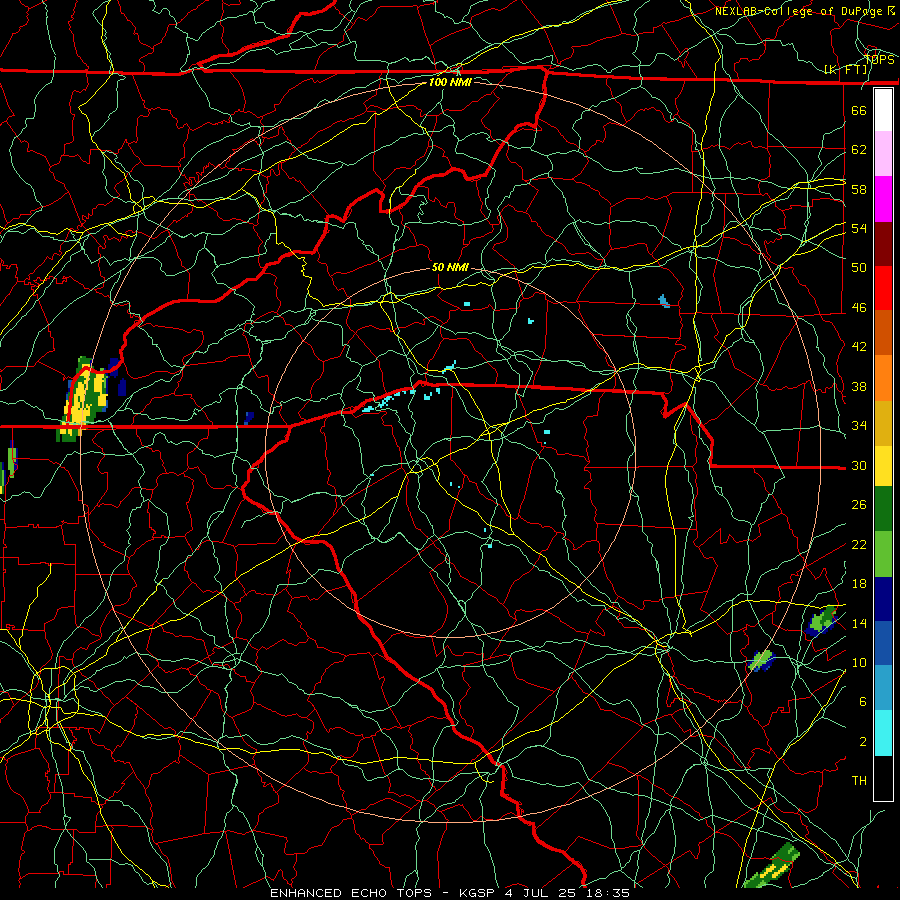This screenshot has height=900, width=900.
Task: Pick the magenta segment of the color scale
Action: click(883, 199)
